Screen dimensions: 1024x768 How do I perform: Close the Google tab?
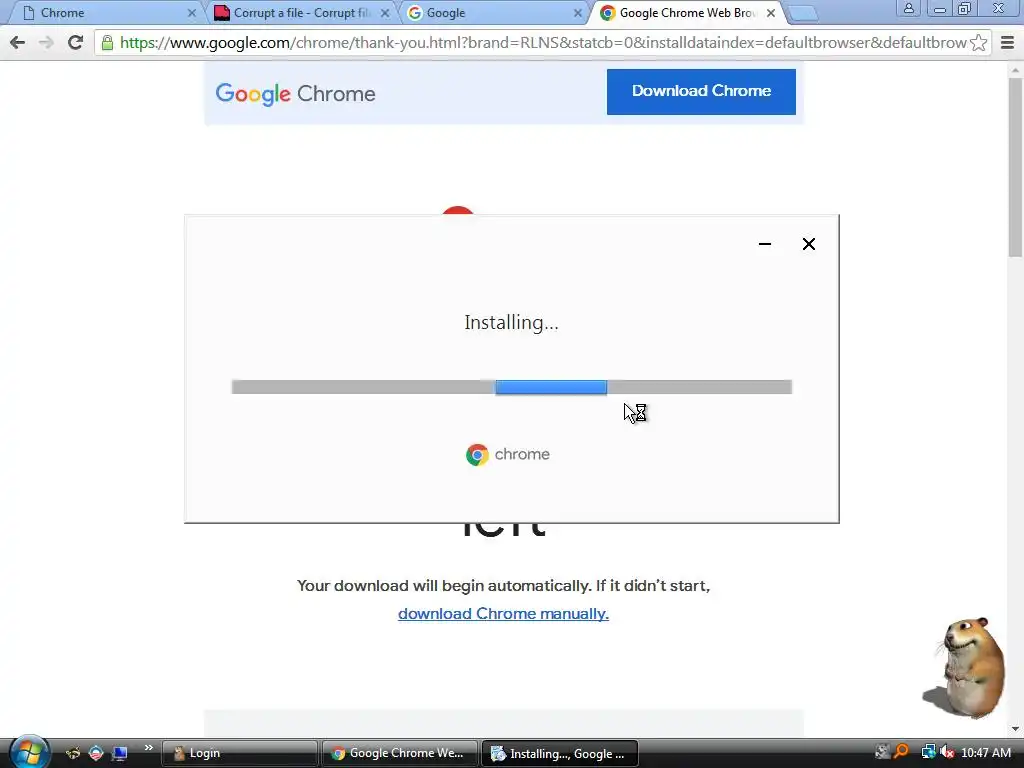tap(578, 13)
